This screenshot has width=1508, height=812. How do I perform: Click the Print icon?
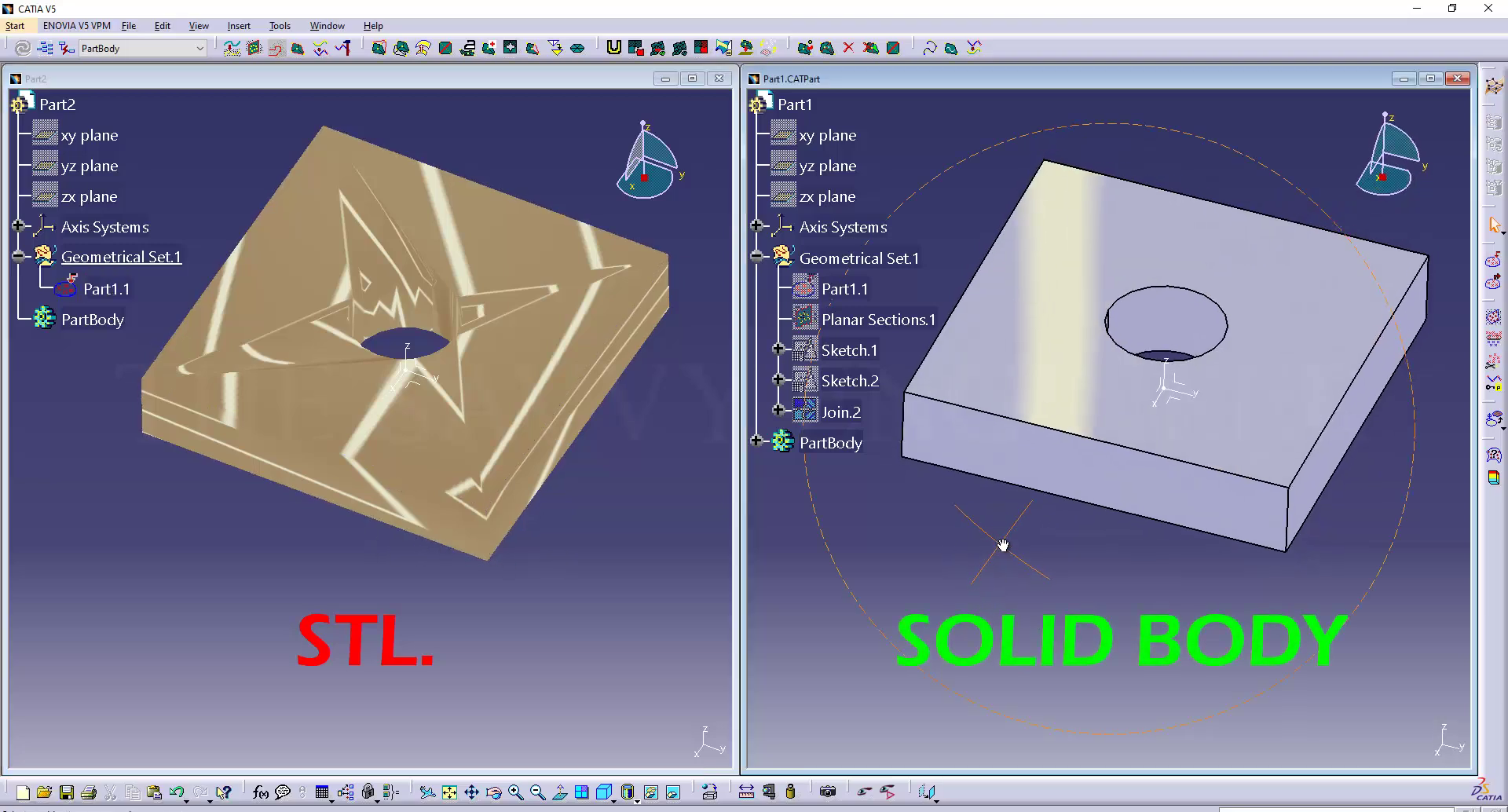(89, 792)
